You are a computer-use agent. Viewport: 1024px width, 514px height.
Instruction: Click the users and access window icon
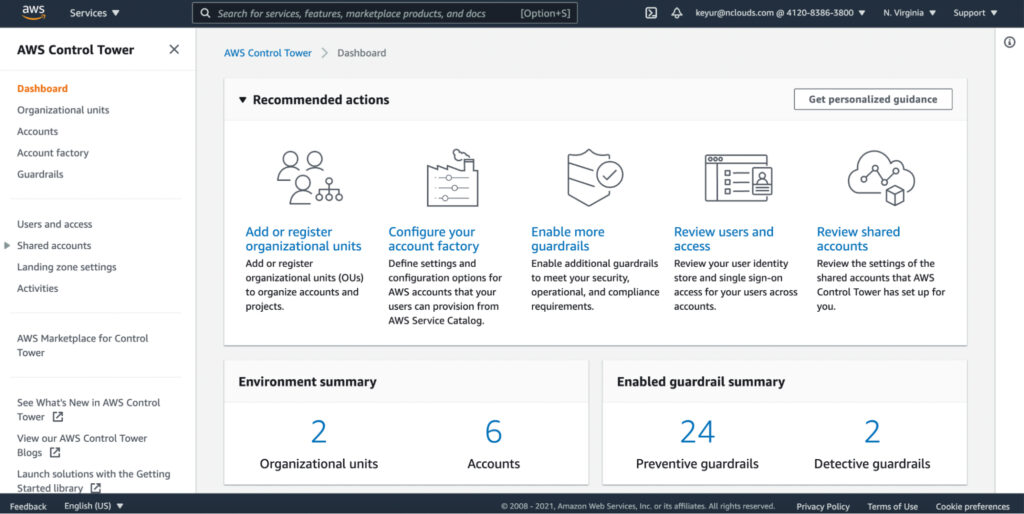tap(739, 178)
